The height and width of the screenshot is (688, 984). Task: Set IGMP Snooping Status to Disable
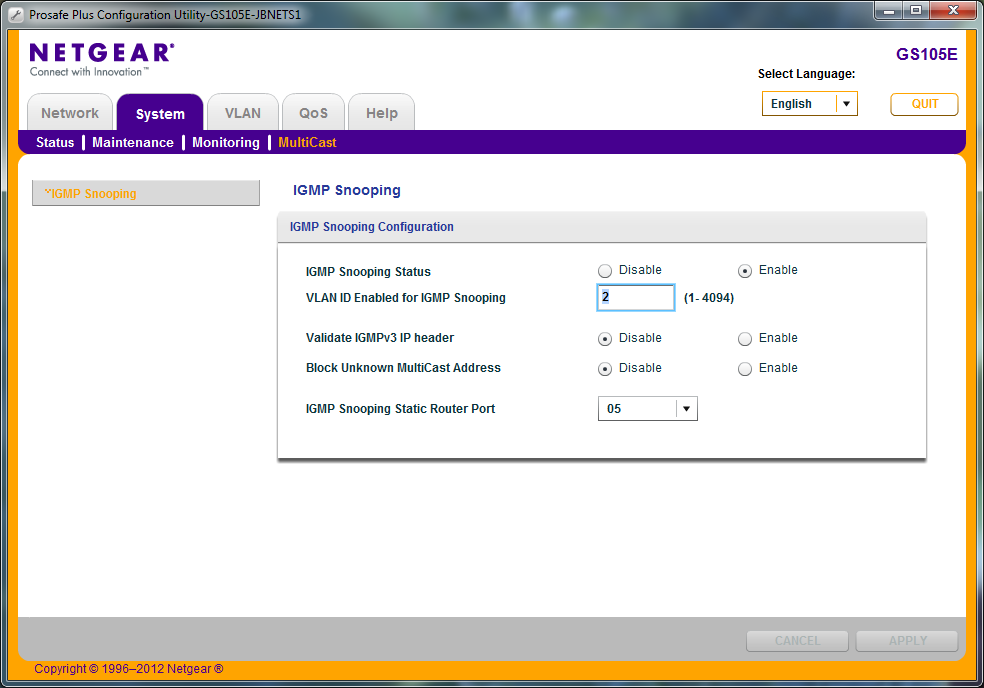click(x=605, y=271)
